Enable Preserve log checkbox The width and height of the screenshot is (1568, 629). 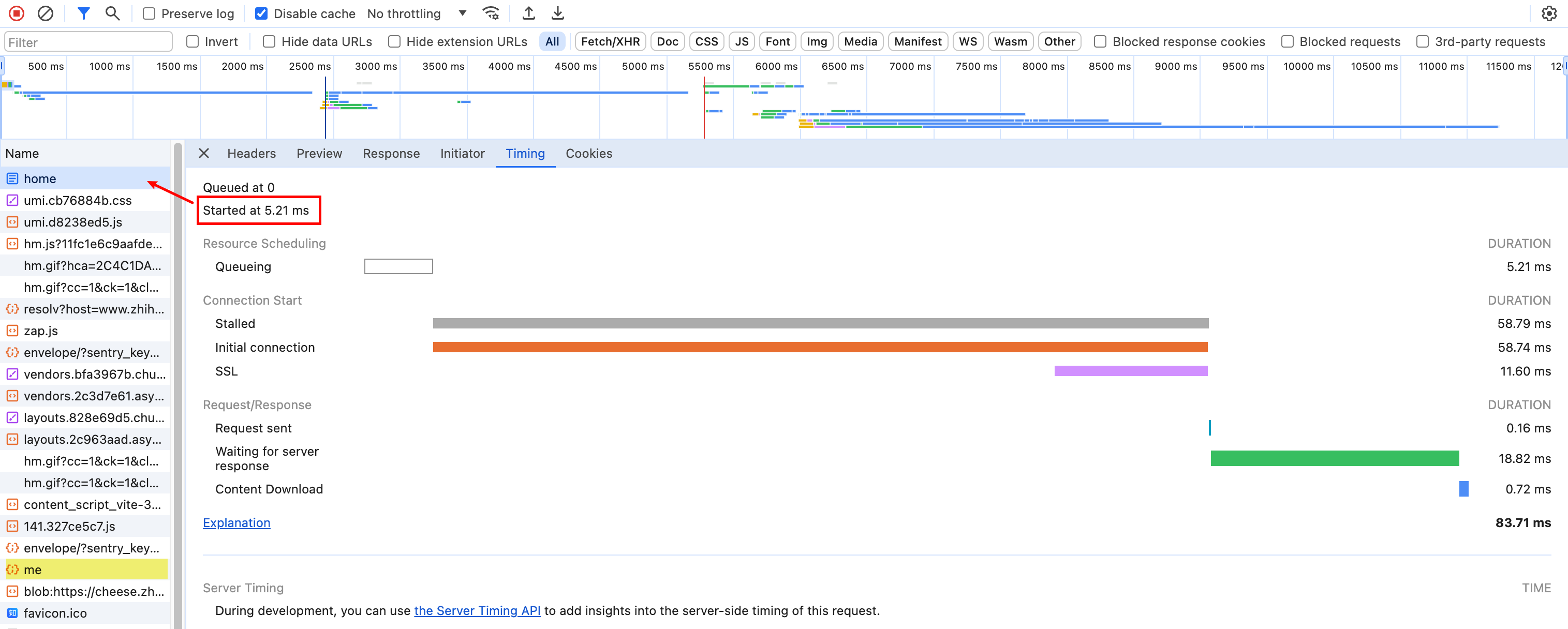[x=149, y=13]
